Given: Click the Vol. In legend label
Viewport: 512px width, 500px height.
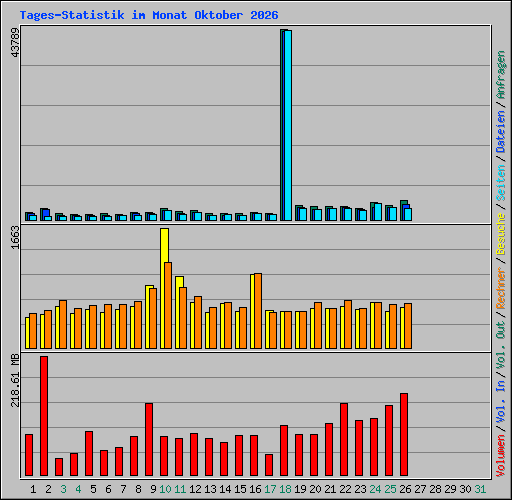Looking at the screenshot, I should click(x=501, y=402).
